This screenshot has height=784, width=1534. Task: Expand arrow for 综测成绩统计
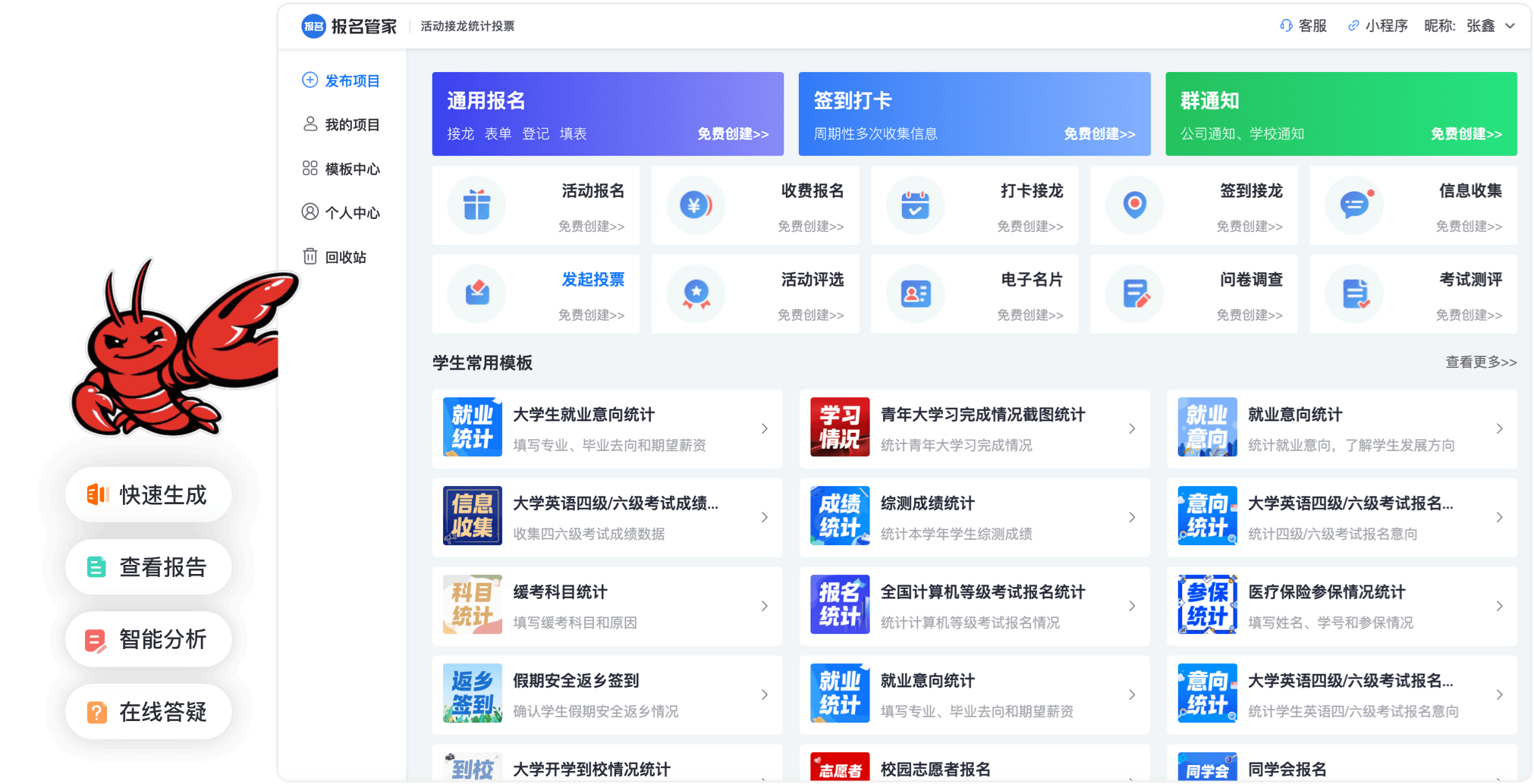pos(1132,517)
